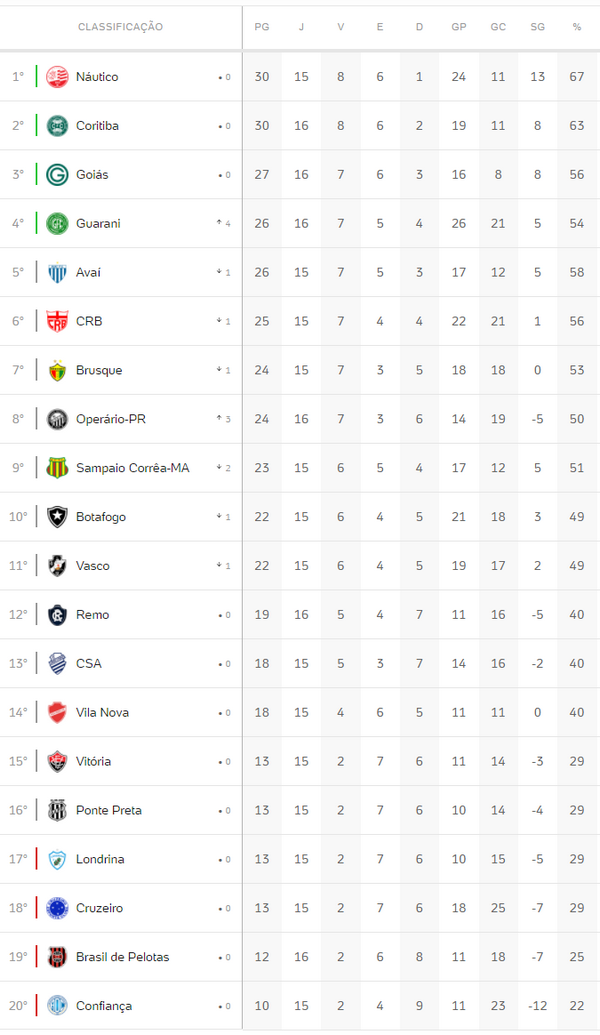The width and height of the screenshot is (600, 1035).
Task: Select the Avaí team crest
Action: point(57,273)
